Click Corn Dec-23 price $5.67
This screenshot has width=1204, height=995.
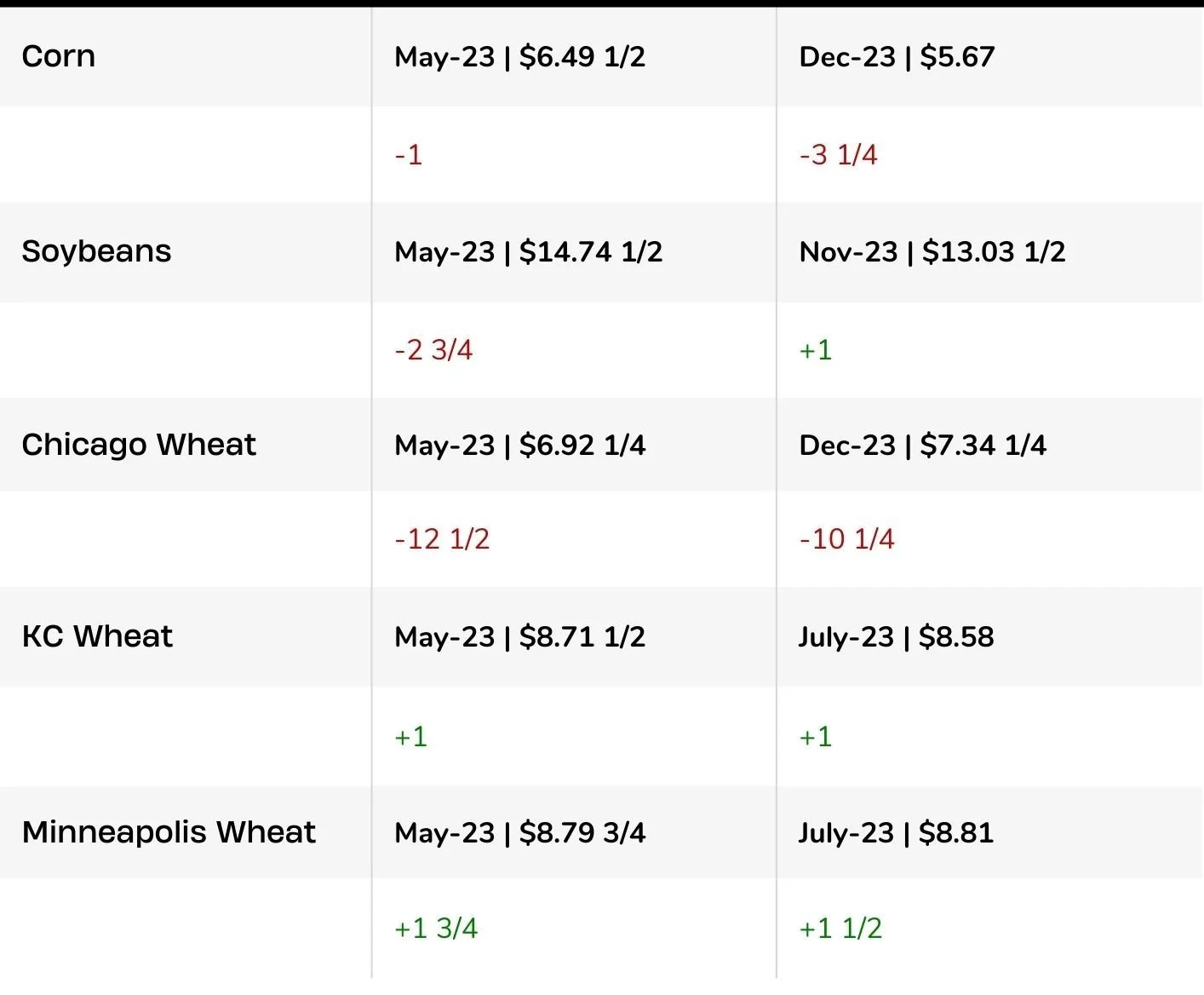click(897, 57)
